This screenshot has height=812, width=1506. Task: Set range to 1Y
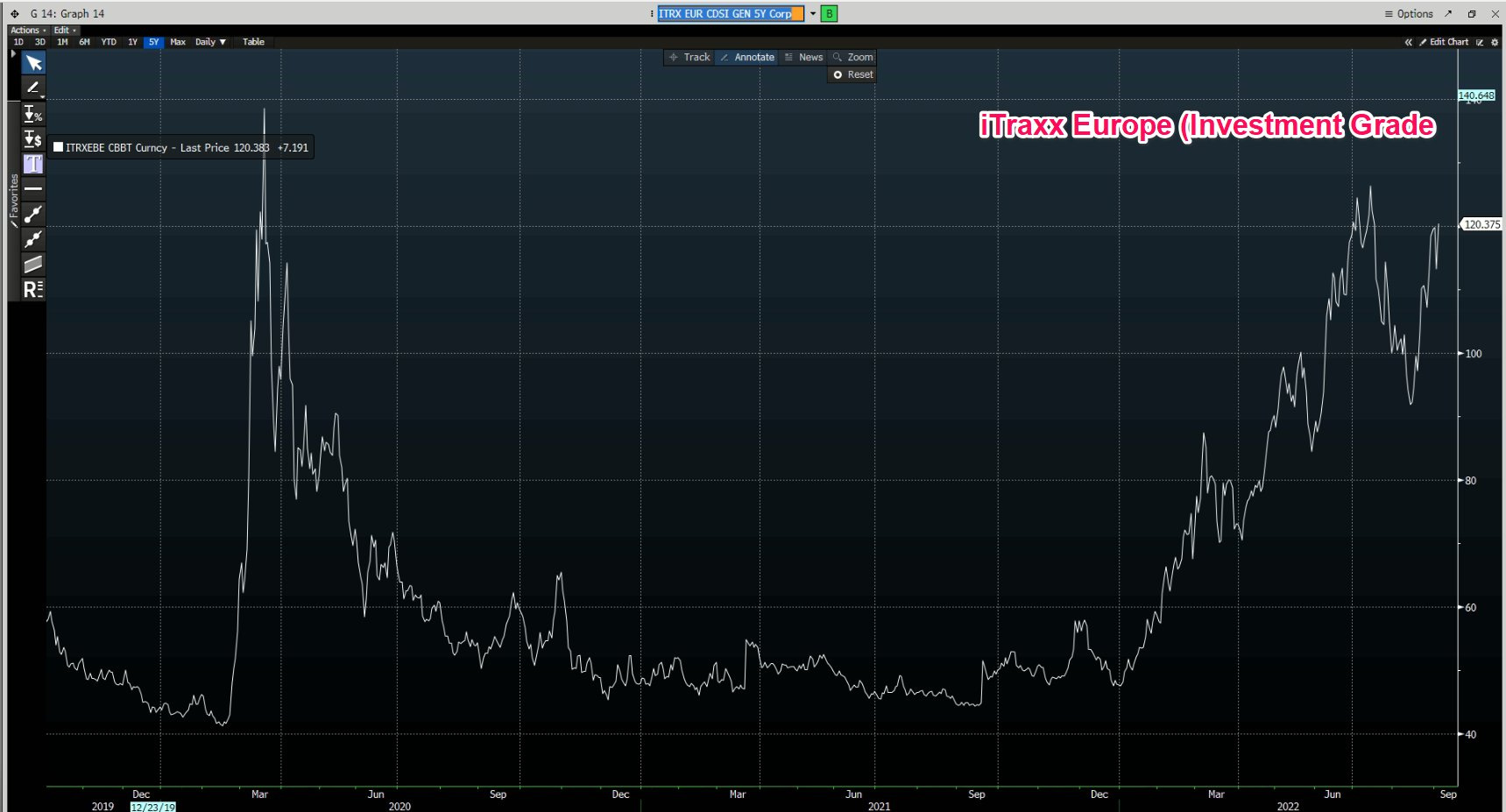click(x=132, y=42)
